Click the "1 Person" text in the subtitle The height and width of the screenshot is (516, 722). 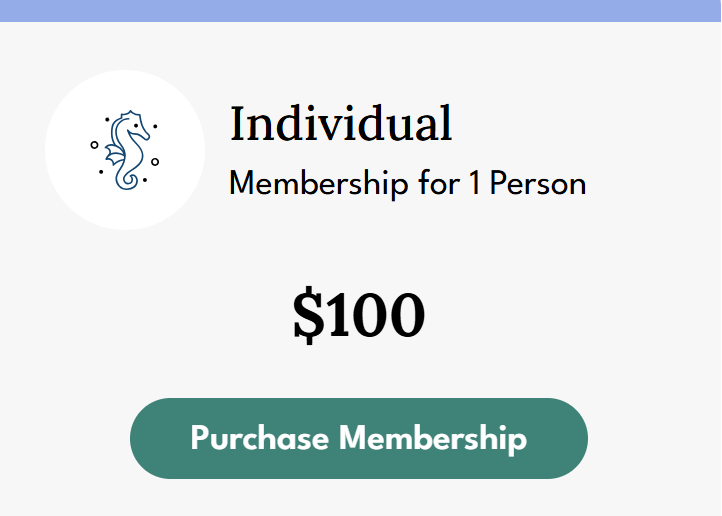(x=527, y=184)
